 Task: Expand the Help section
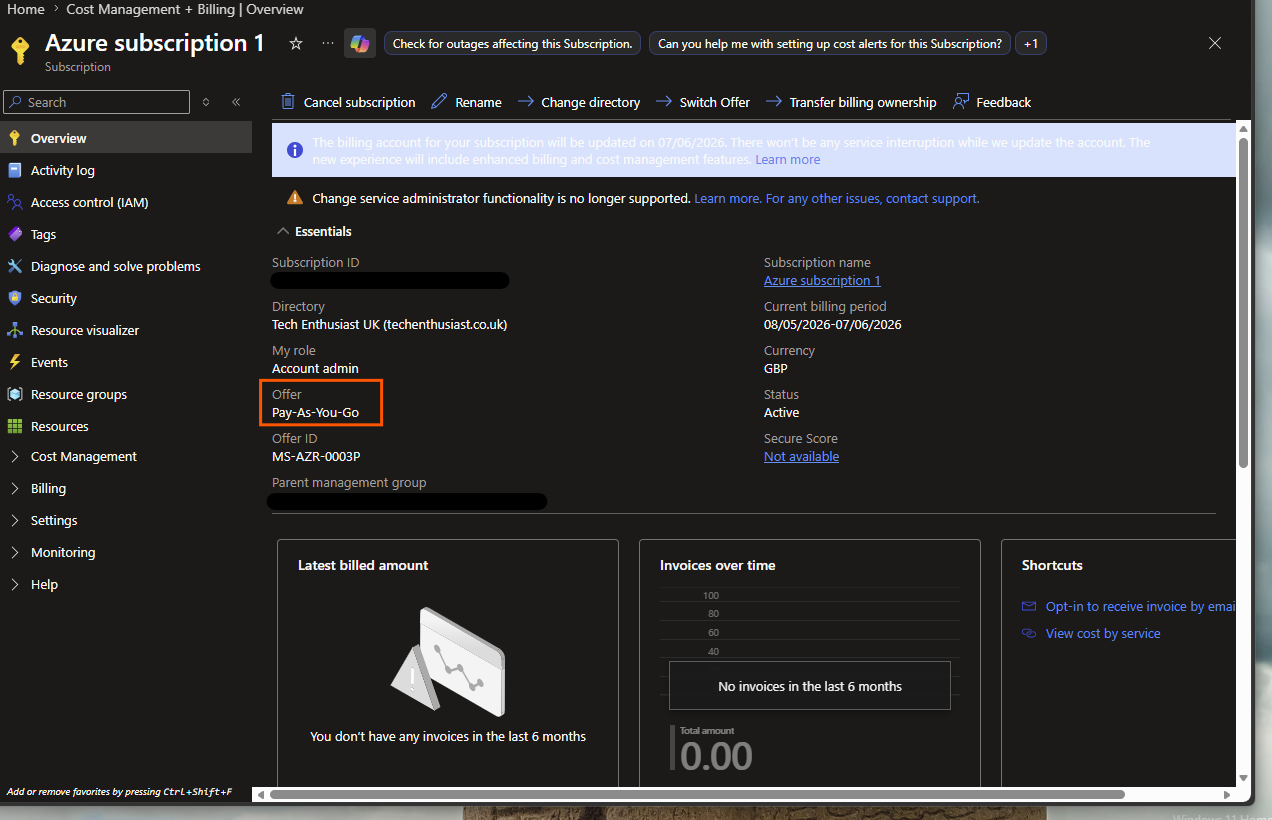(14, 584)
